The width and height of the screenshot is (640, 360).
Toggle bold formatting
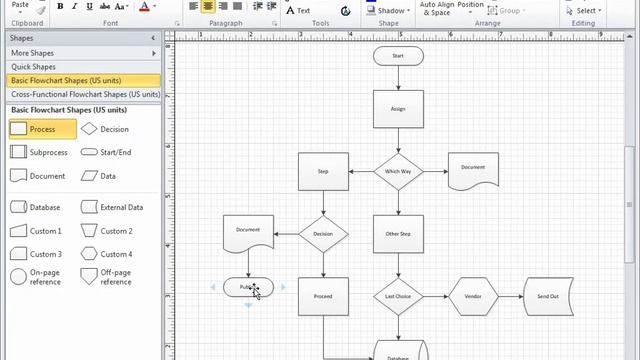click(60, 6)
